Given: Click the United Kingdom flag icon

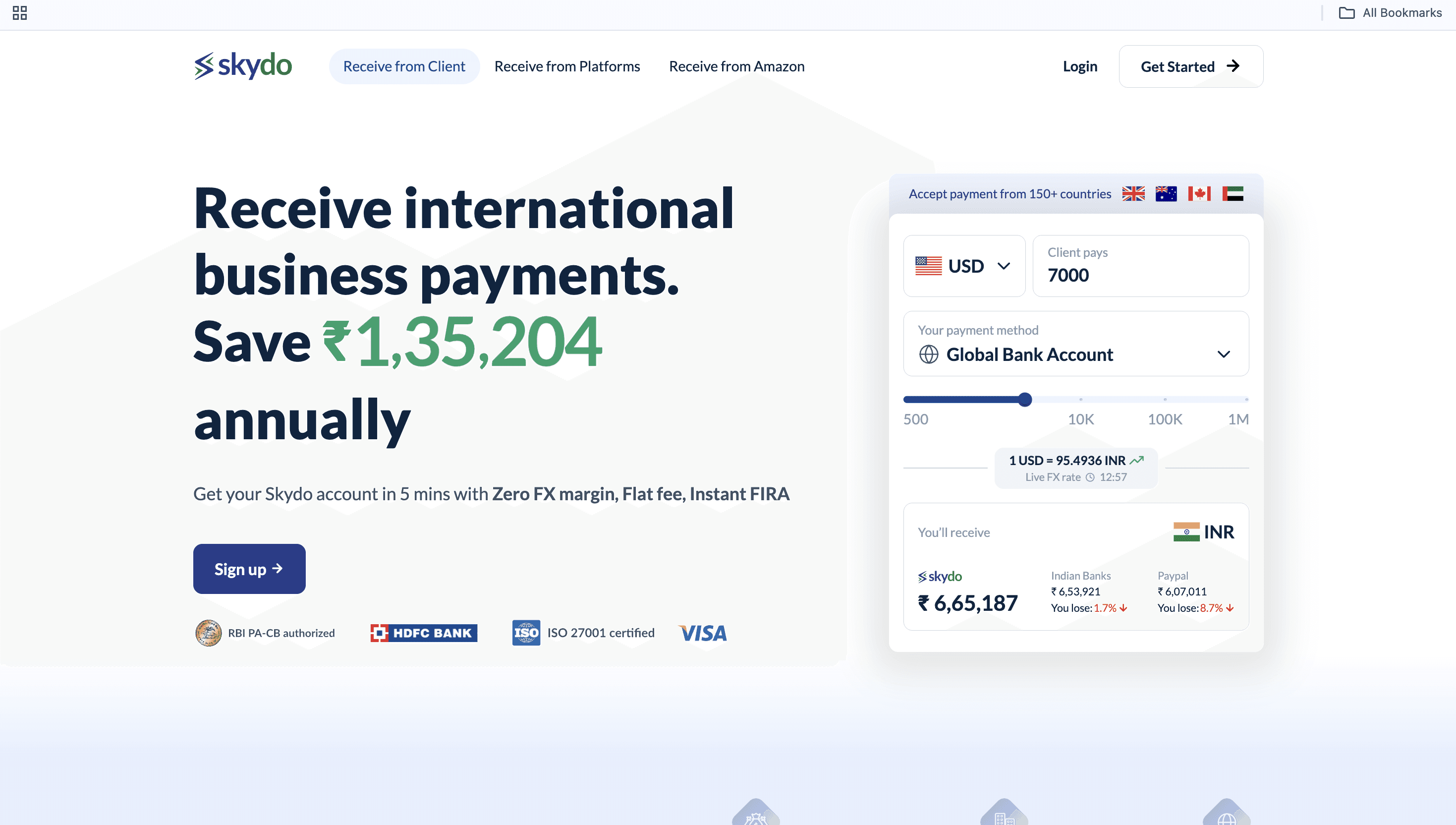Looking at the screenshot, I should [1133, 194].
